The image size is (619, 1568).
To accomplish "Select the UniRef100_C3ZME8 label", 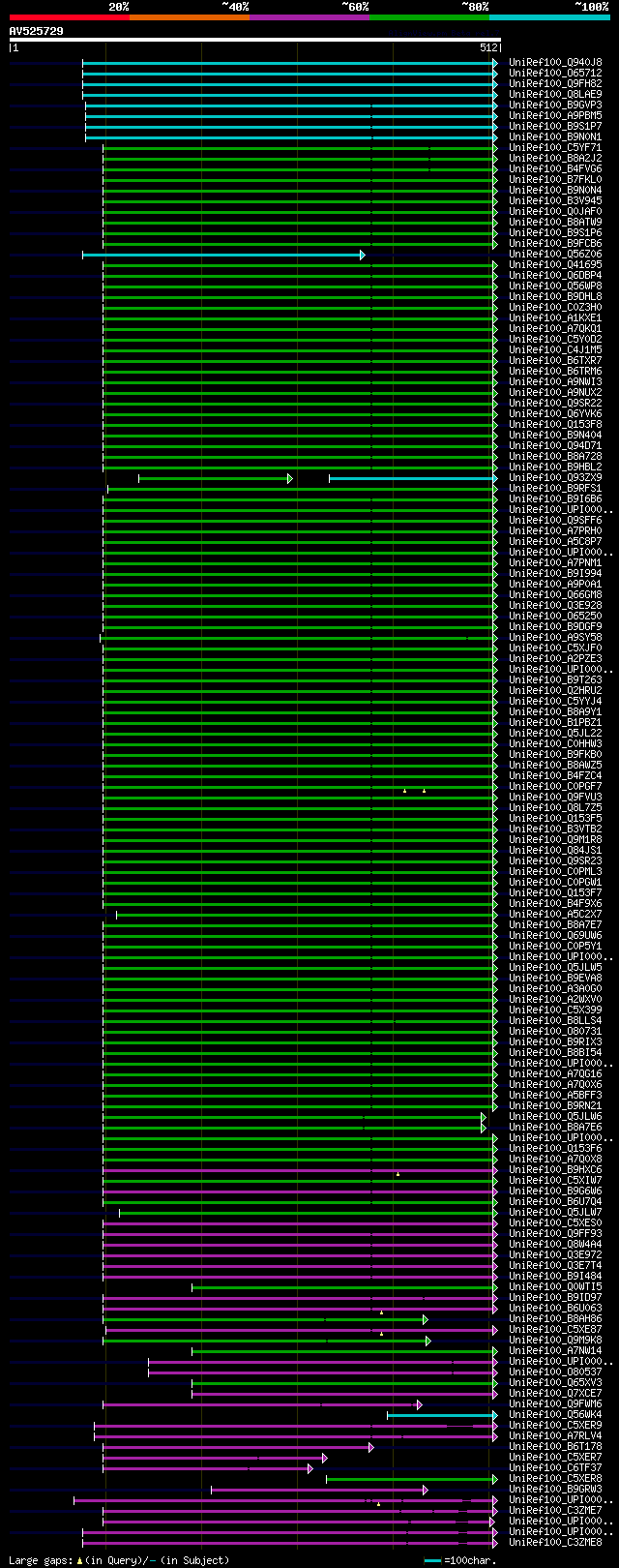I will pyautogui.click(x=555, y=1542).
